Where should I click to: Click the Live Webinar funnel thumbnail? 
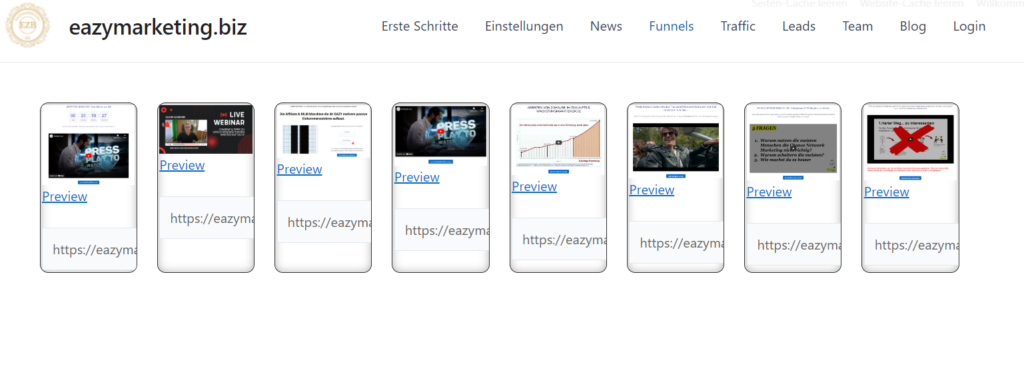(206, 129)
